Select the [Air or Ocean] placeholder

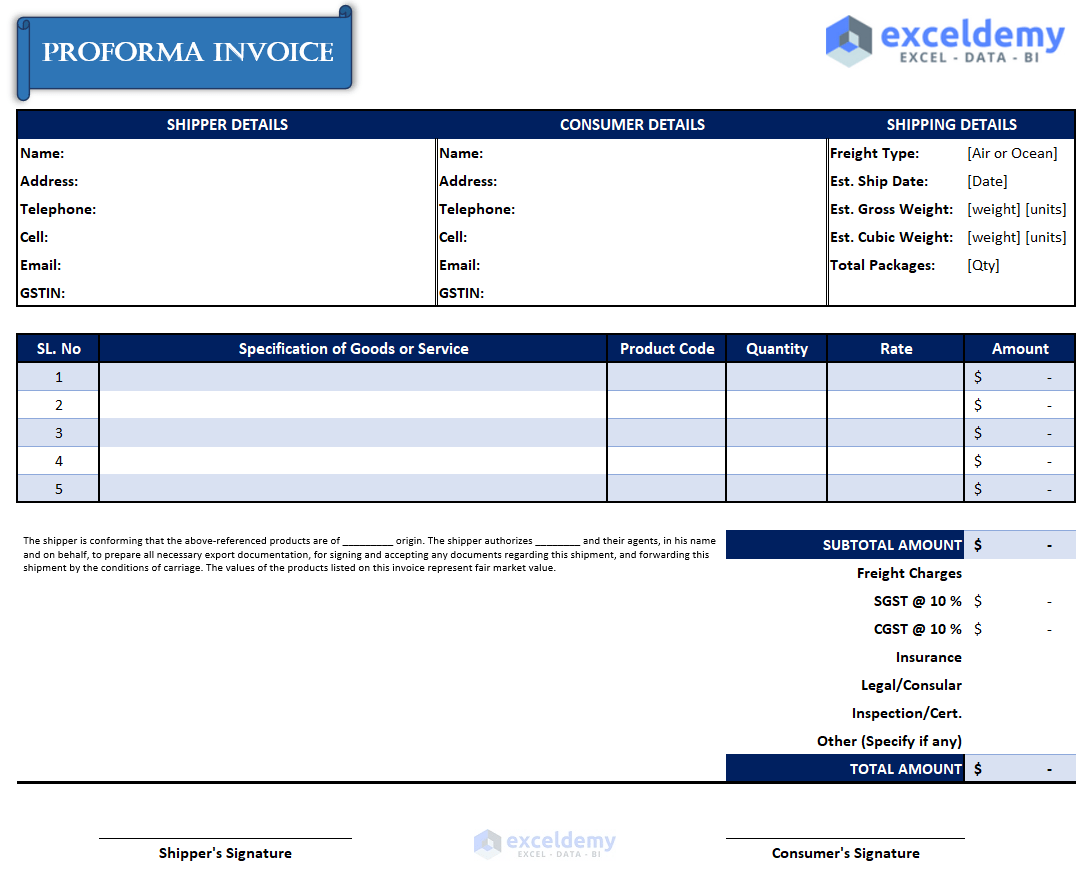(x=1012, y=154)
